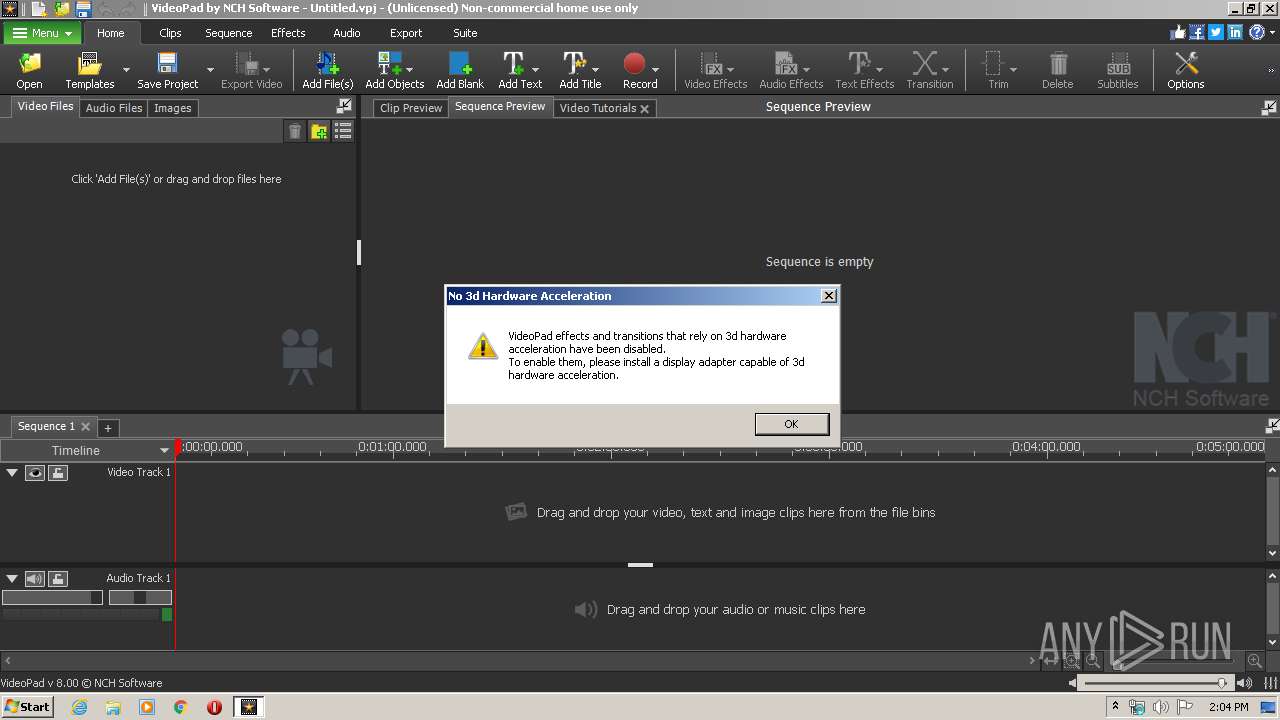The image size is (1280, 720).
Task: Open the Home ribbon tab
Action: point(110,33)
